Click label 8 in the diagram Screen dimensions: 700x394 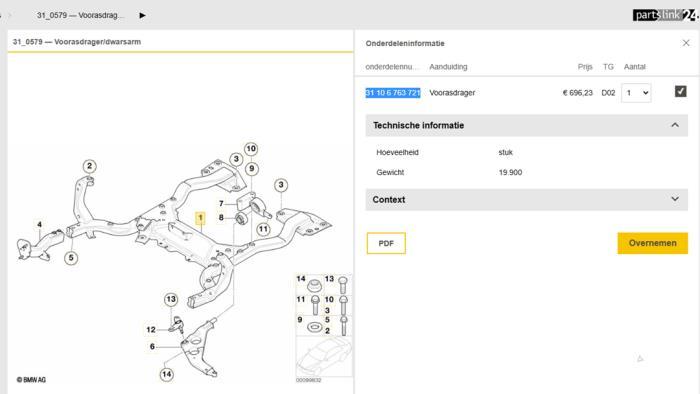coord(221,218)
